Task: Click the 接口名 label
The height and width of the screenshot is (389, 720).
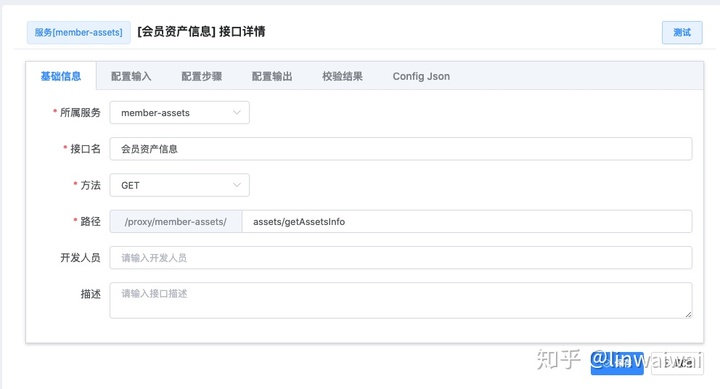Action: (85, 149)
